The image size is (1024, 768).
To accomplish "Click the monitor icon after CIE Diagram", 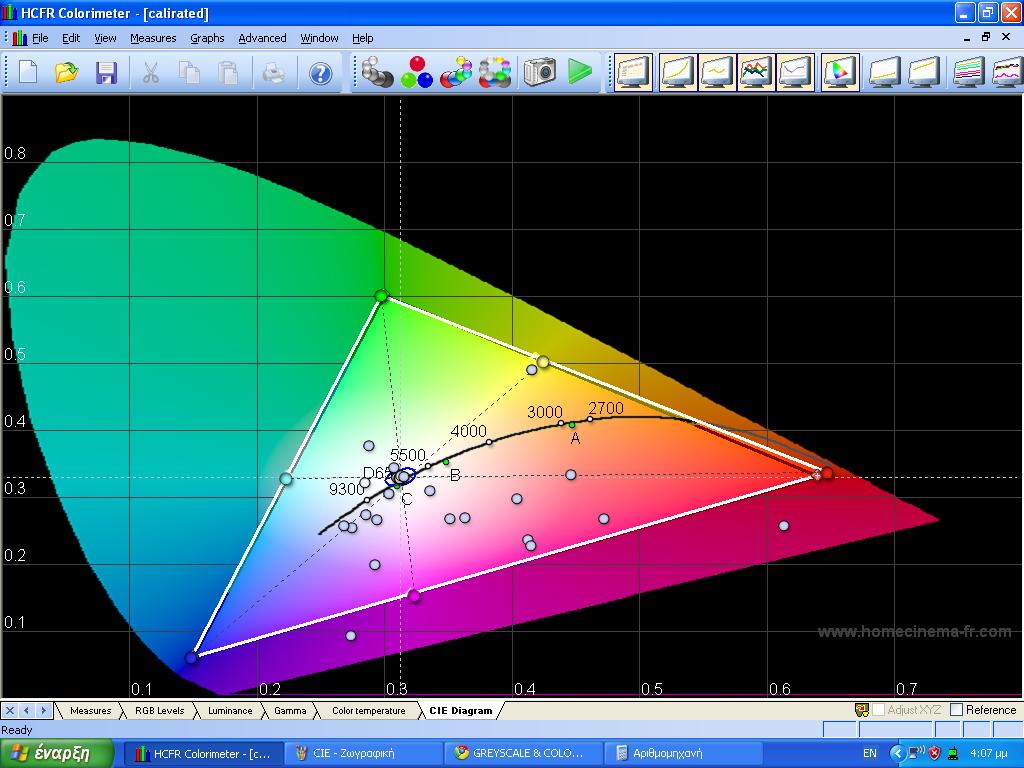I will 885,72.
